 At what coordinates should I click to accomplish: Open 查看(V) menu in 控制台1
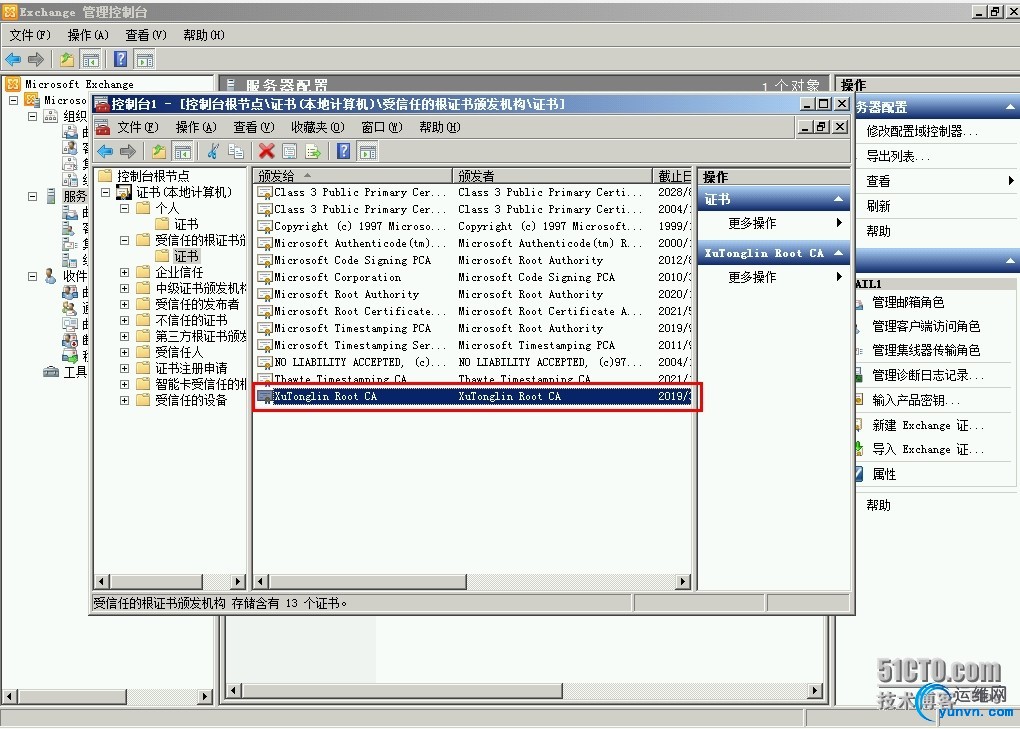pos(254,127)
